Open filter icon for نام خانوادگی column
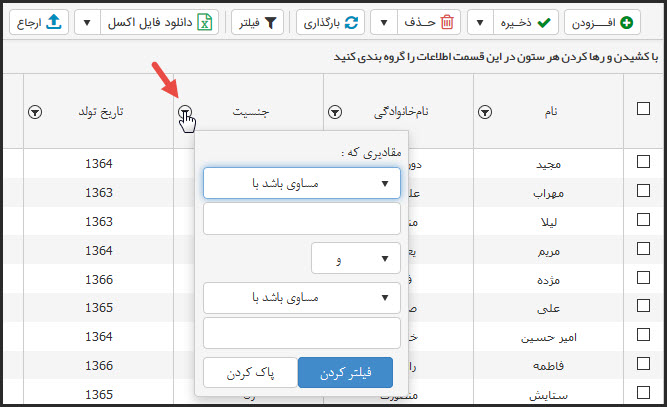This screenshot has height=407, width=667. 335,112
